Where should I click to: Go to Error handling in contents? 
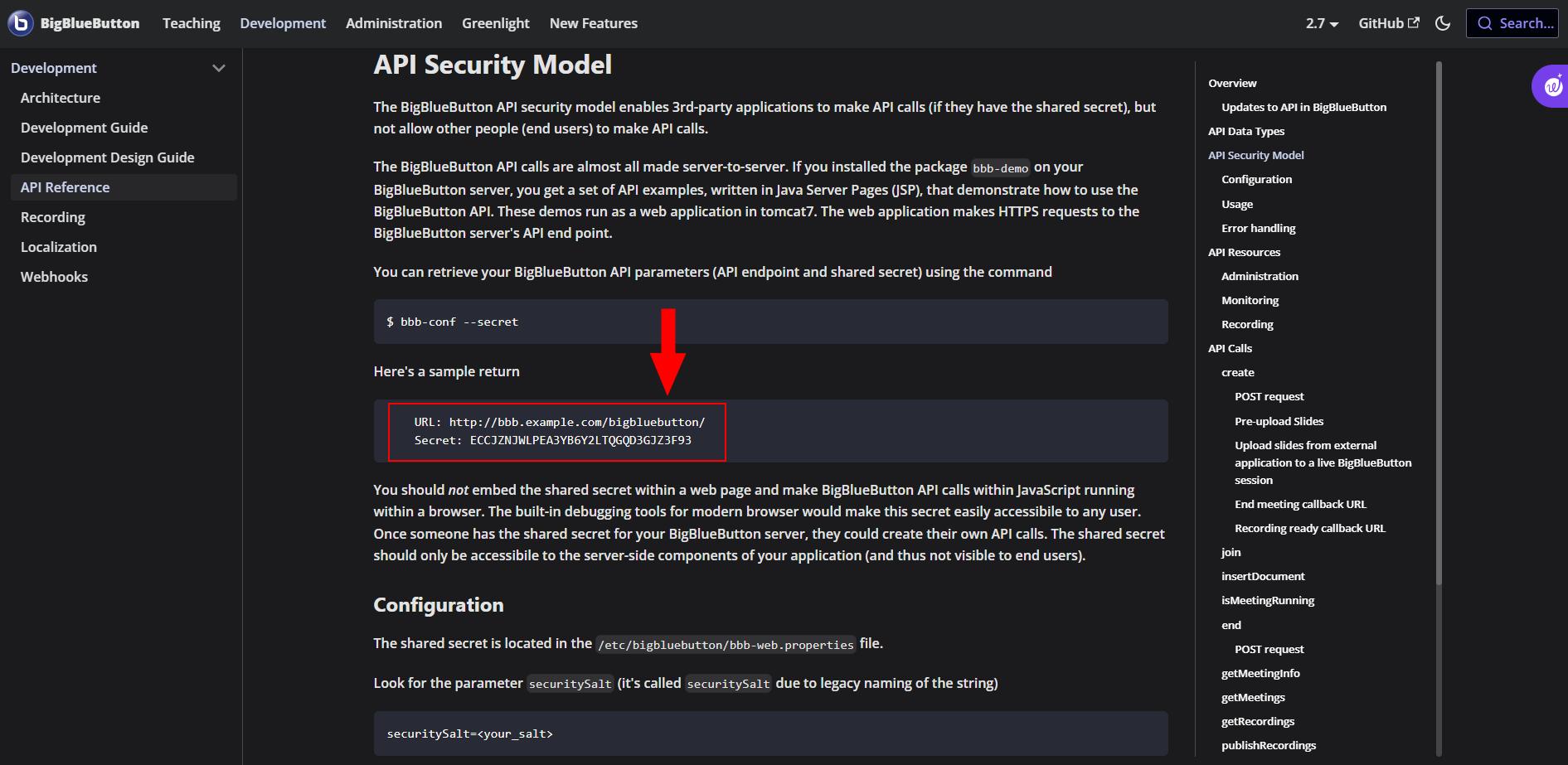[x=1258, y=228]
